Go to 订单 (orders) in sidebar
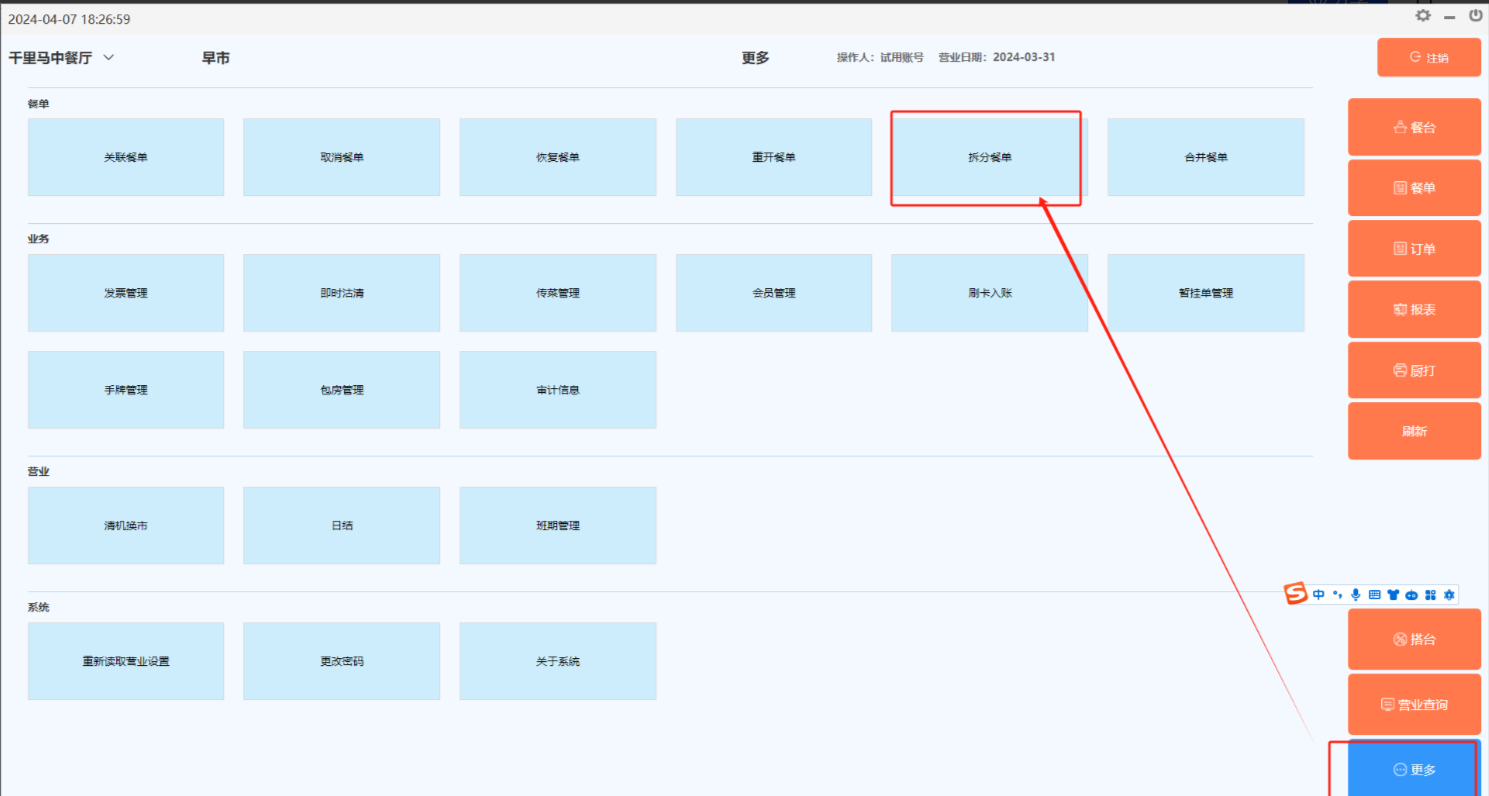1489x796 pixels. [x=1414, y=249]
